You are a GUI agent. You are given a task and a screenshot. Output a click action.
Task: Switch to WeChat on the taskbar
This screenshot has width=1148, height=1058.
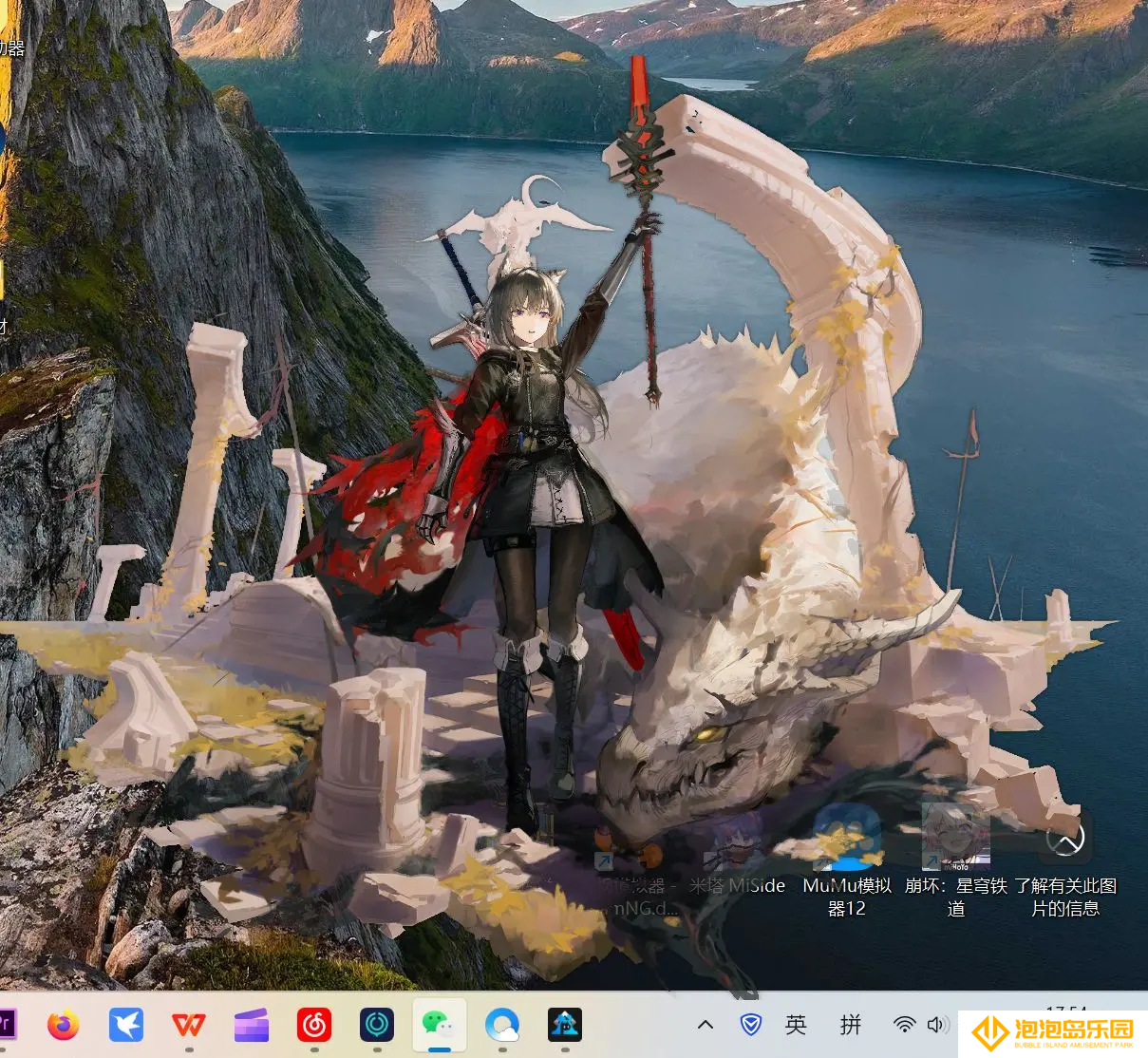(x=439, y=1025)
